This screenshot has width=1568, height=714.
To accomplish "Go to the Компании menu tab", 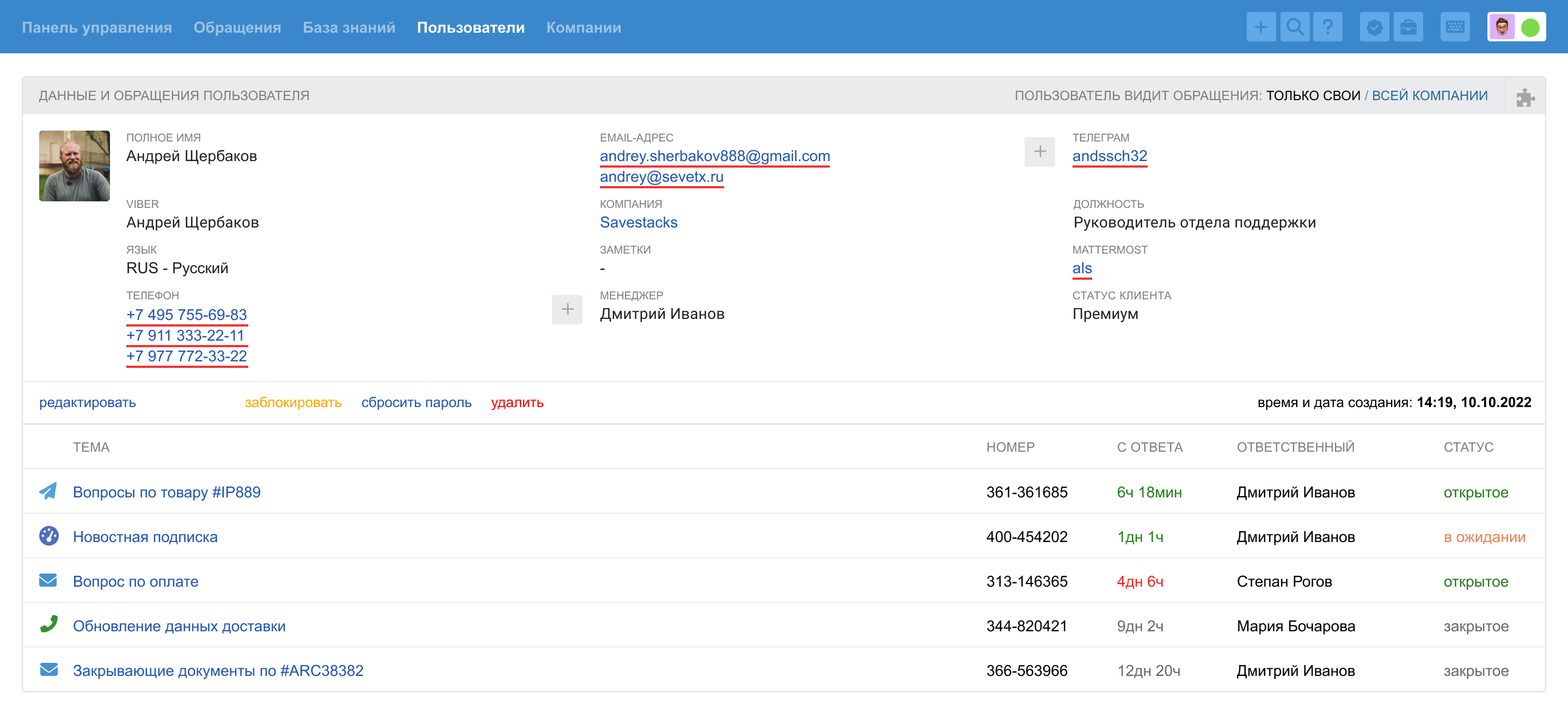I will click(x=583, y=27).
